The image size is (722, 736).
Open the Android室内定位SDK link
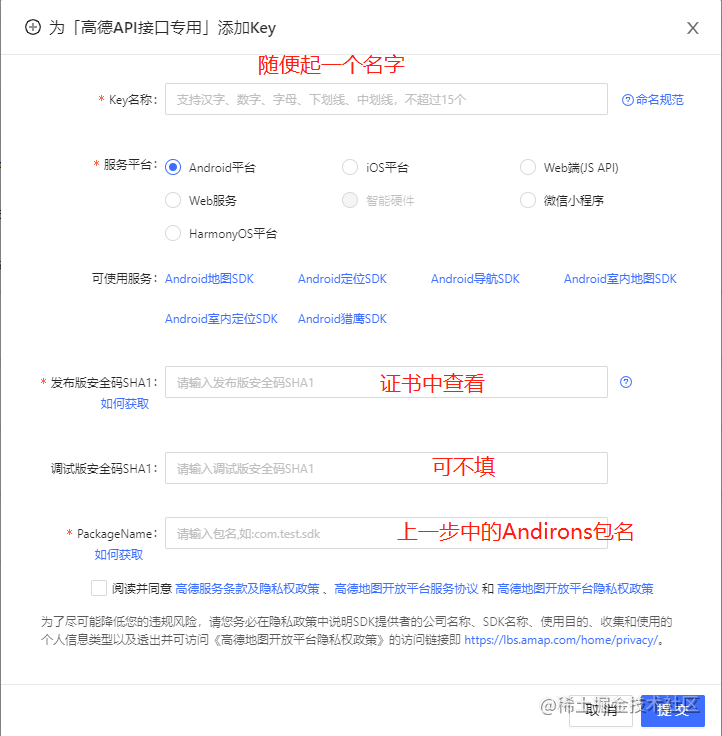click(x=221, y=319)
